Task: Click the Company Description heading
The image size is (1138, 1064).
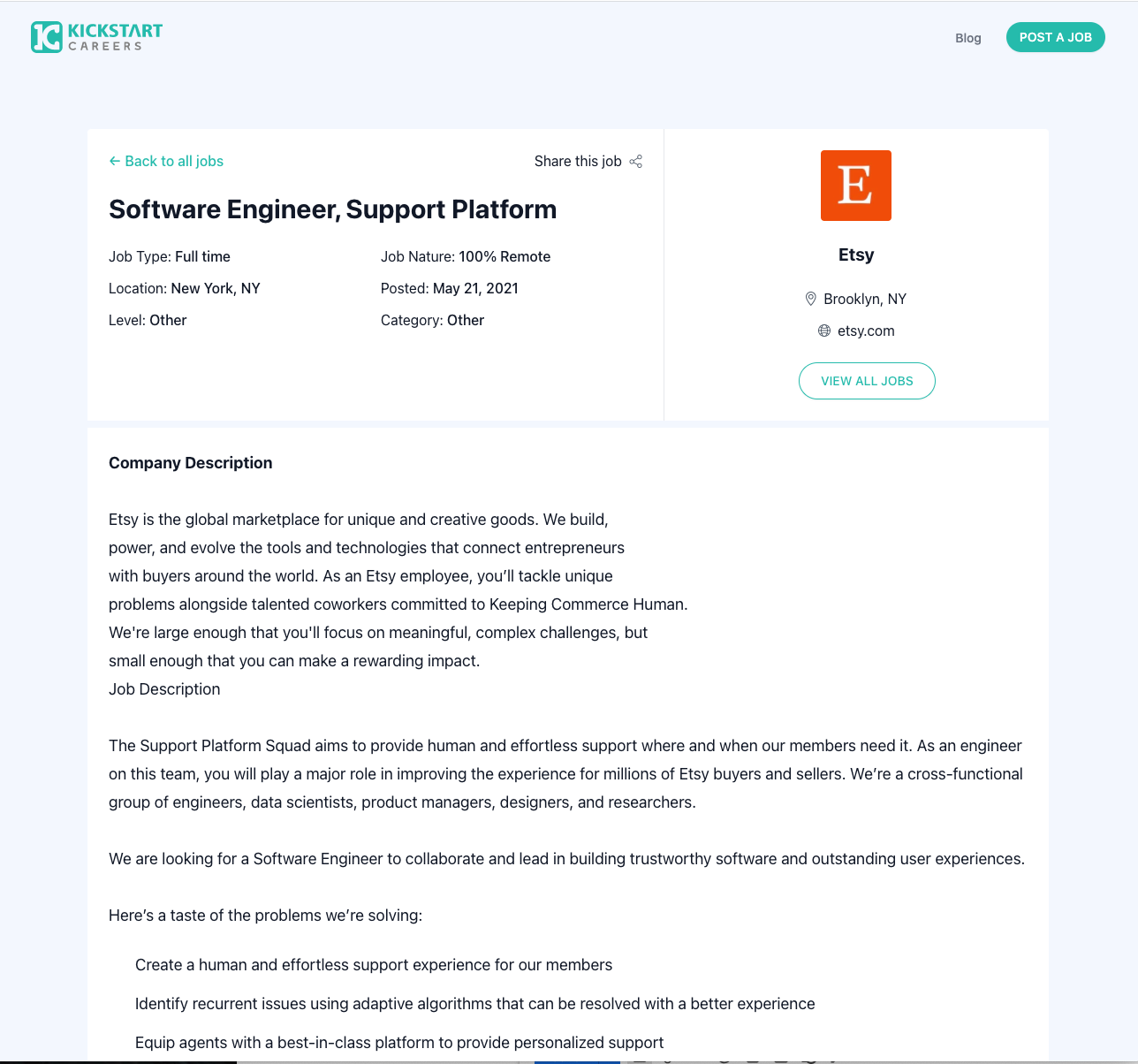Action: [191, 463]
